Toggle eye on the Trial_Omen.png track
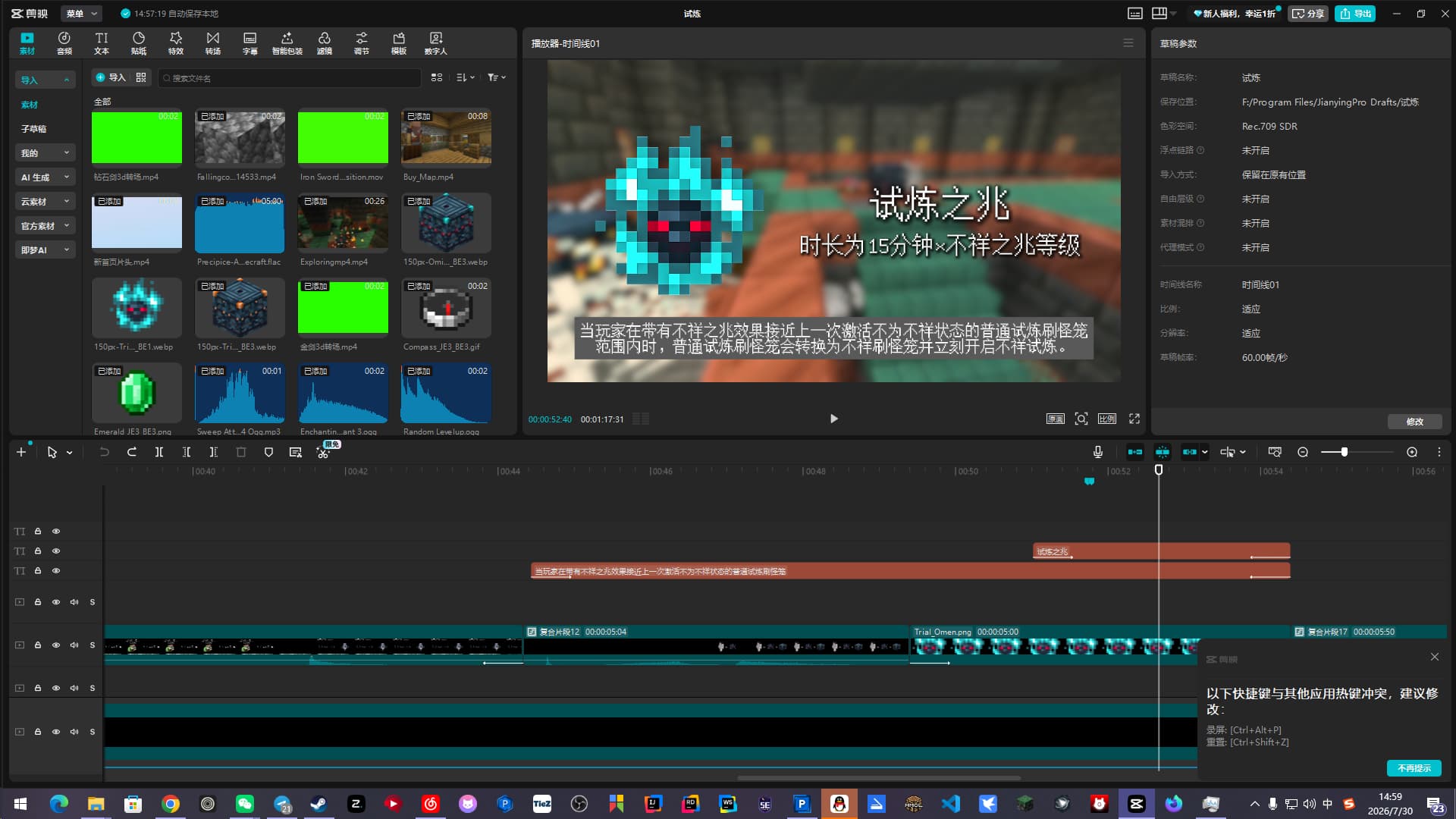Viewport: 1456px width, 819px height. click(x=56, y=645)
